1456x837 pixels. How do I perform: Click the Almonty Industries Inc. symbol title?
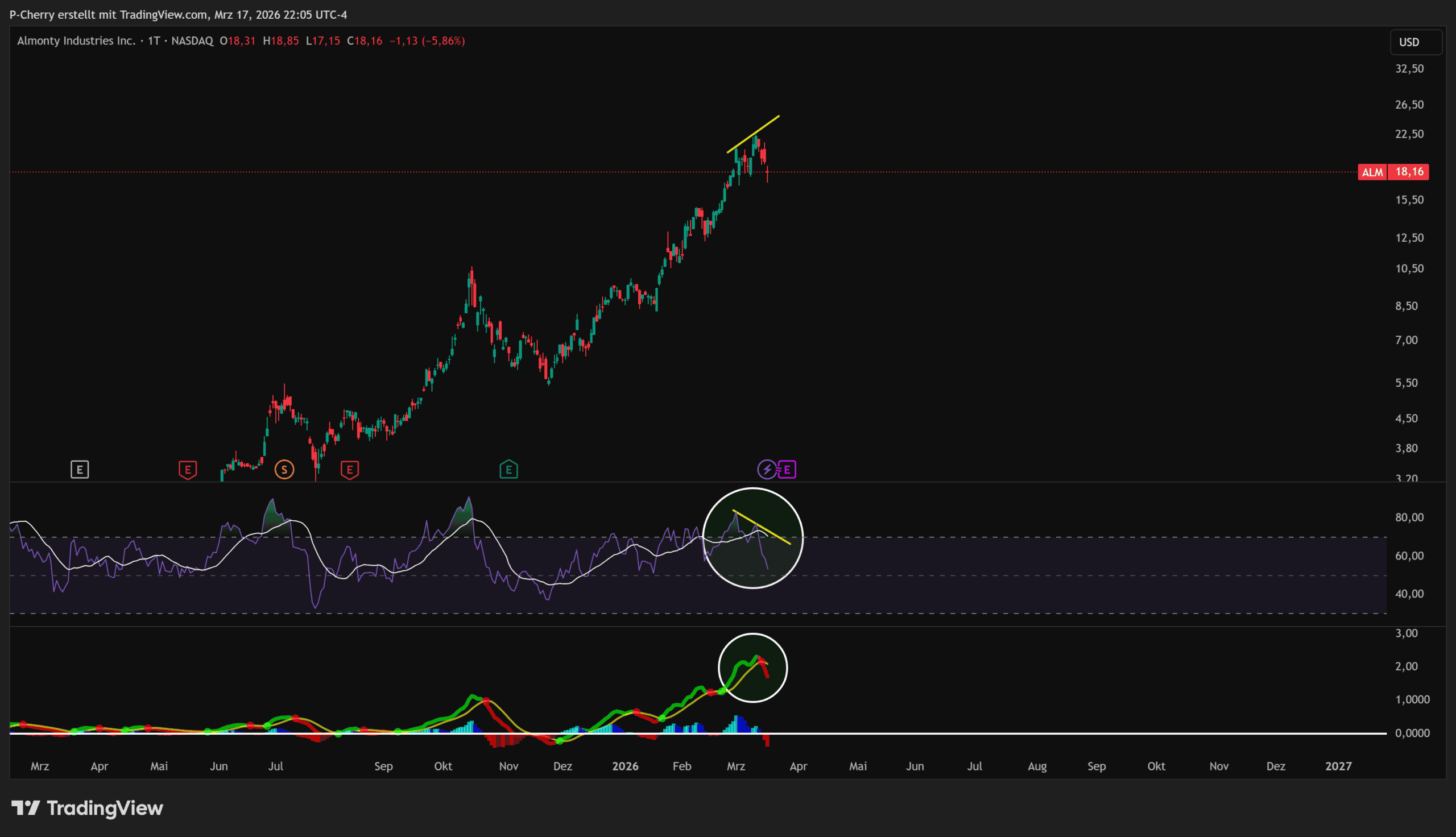[x=76, y=41]
